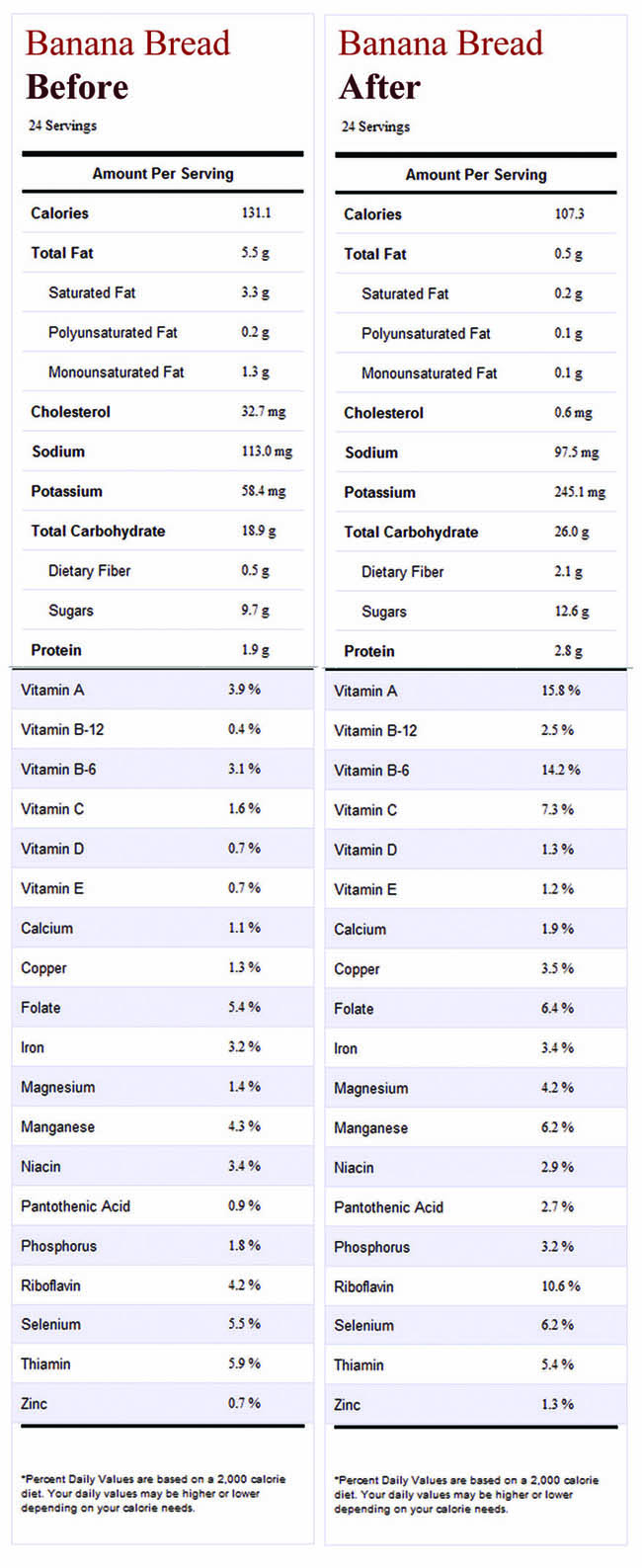Click the Thiamin value 5.9 %
The width and height of the screenshot is (642, 1568).
tap(244, 1363)
